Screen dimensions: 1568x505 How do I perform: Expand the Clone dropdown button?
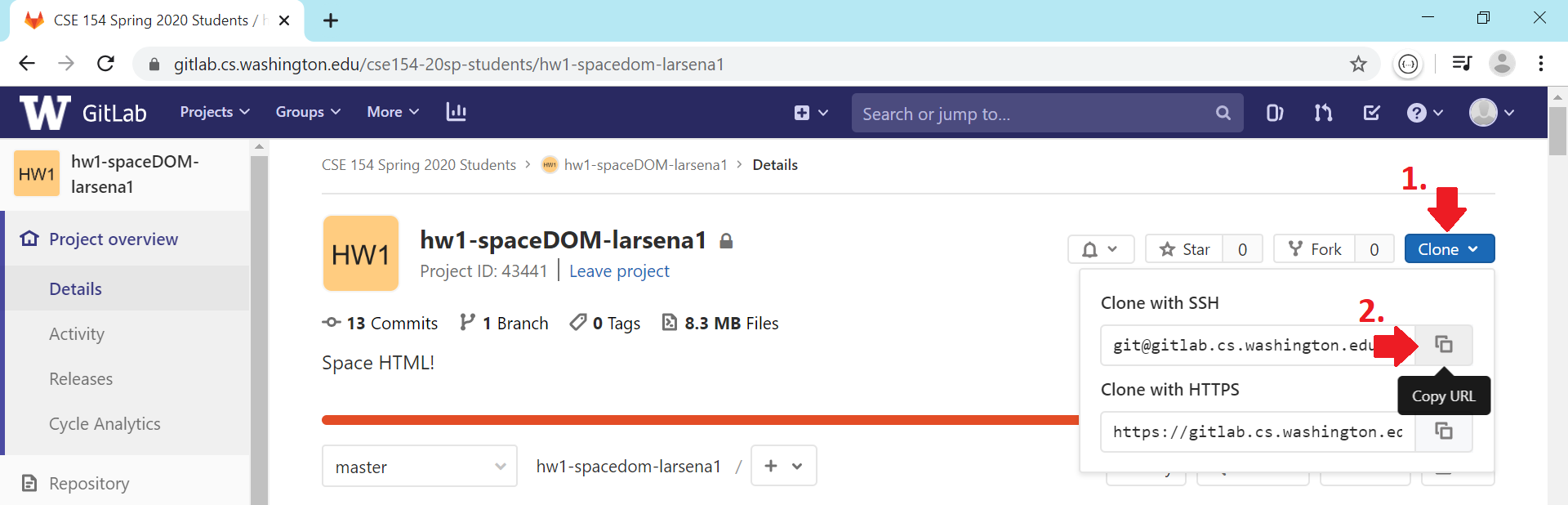1449,249
